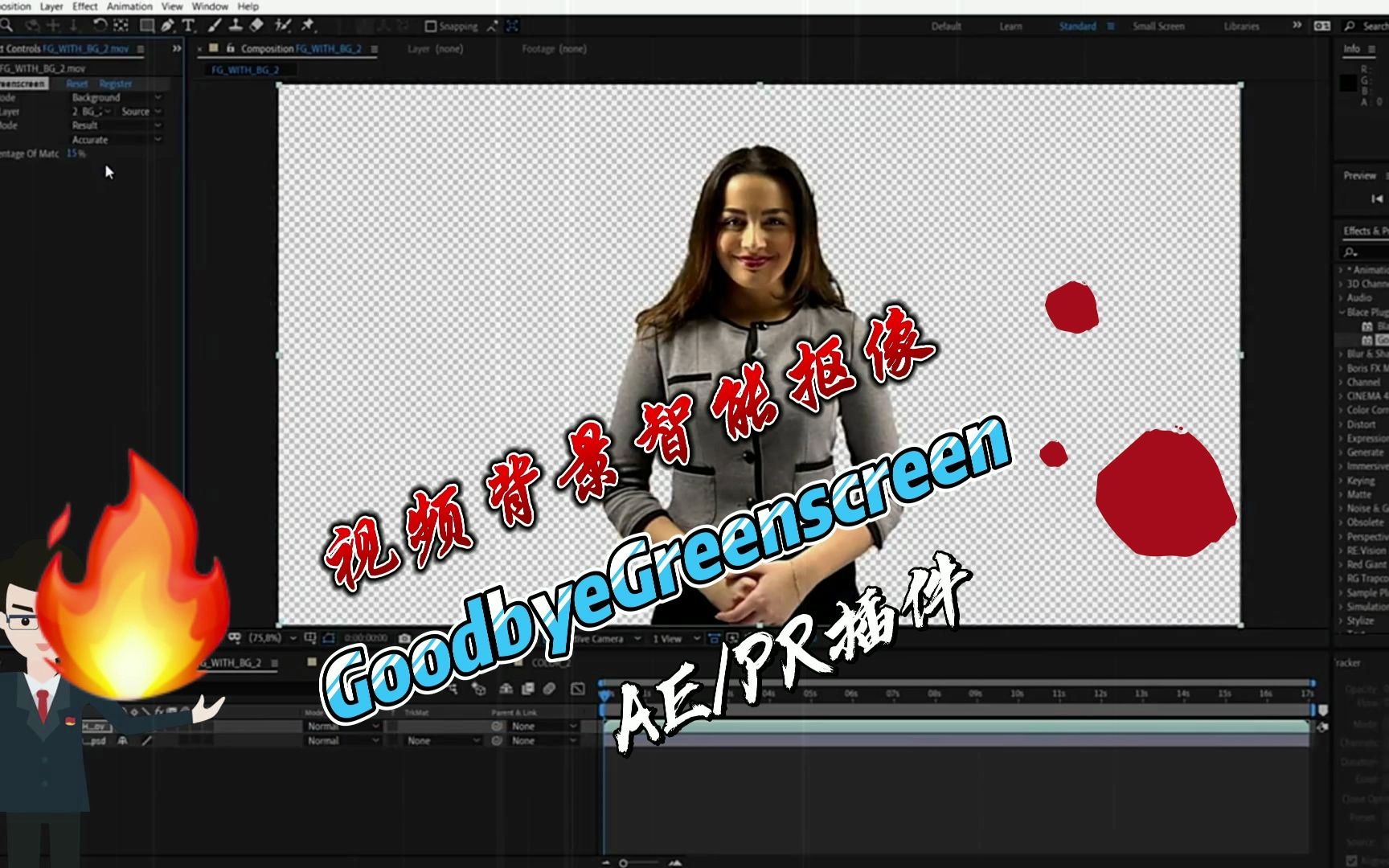Viewport: 1389px width, 868px height.
Task: Open the Window menu
Action: [x=210, y=6]
